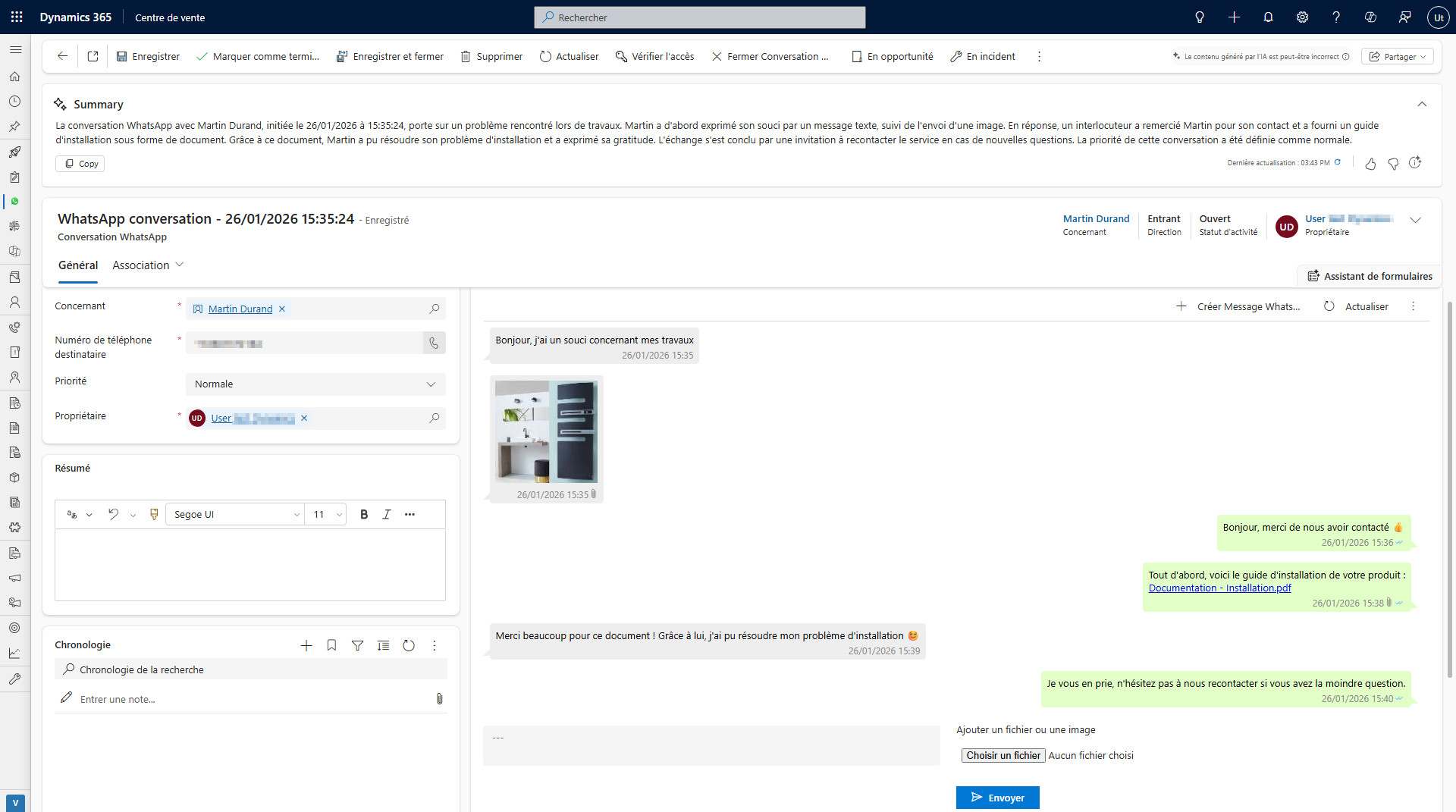The width and height of the screenshot is (1456, 812).
Task: Toggle bold formatting in Résumé editor
Action: pyautogui.click(x=364, y=514)
